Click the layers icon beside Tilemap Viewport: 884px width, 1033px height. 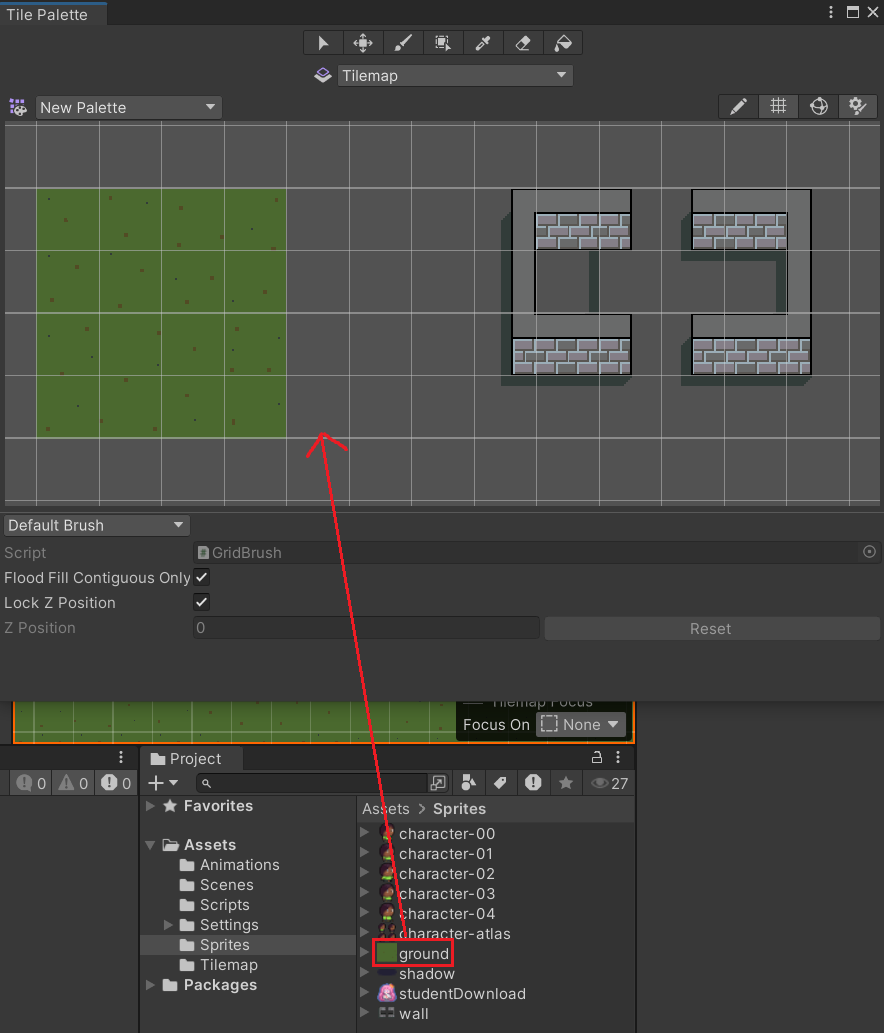click(323, 75)
